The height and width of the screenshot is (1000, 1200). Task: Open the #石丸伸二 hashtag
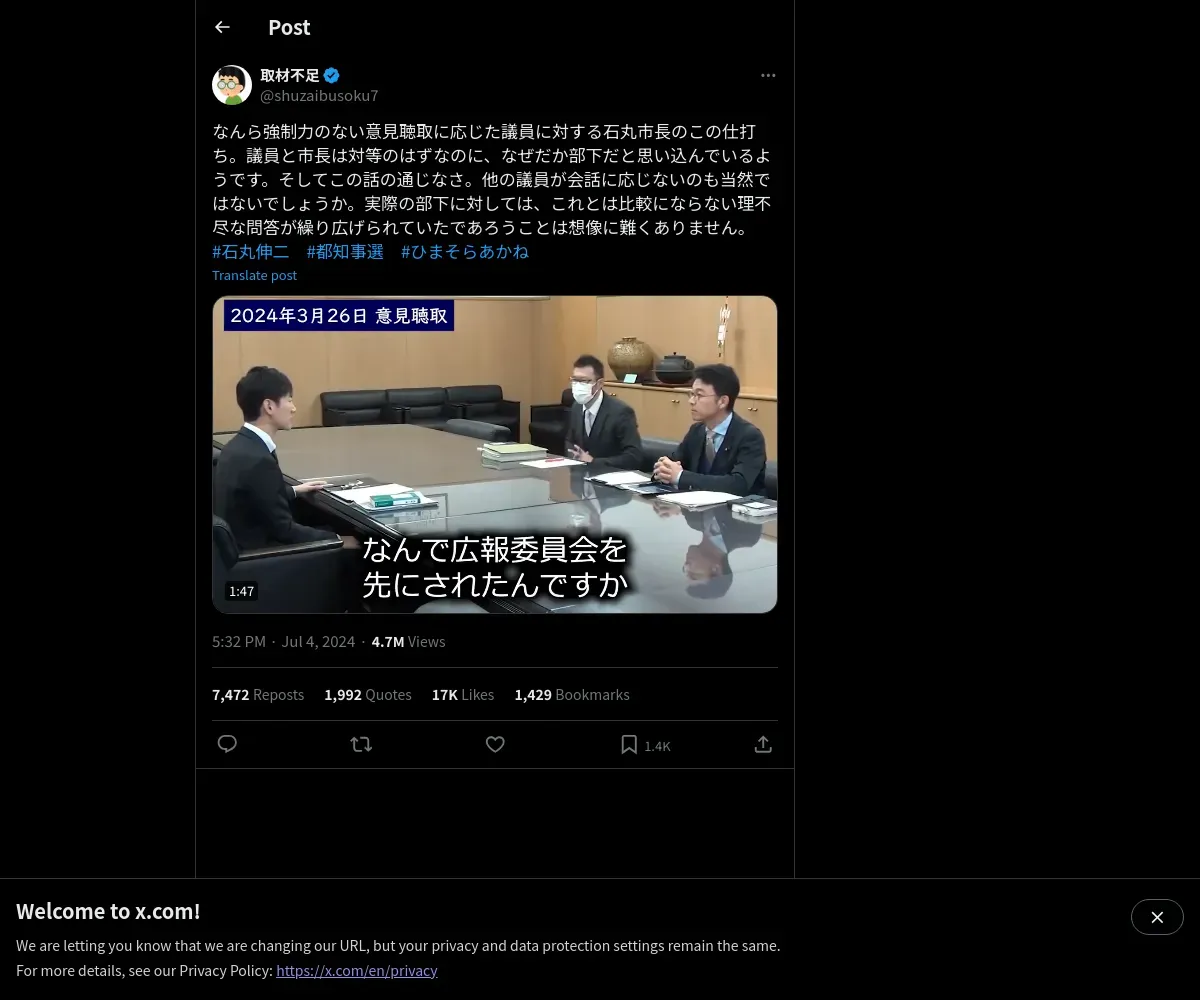point(250,252)
